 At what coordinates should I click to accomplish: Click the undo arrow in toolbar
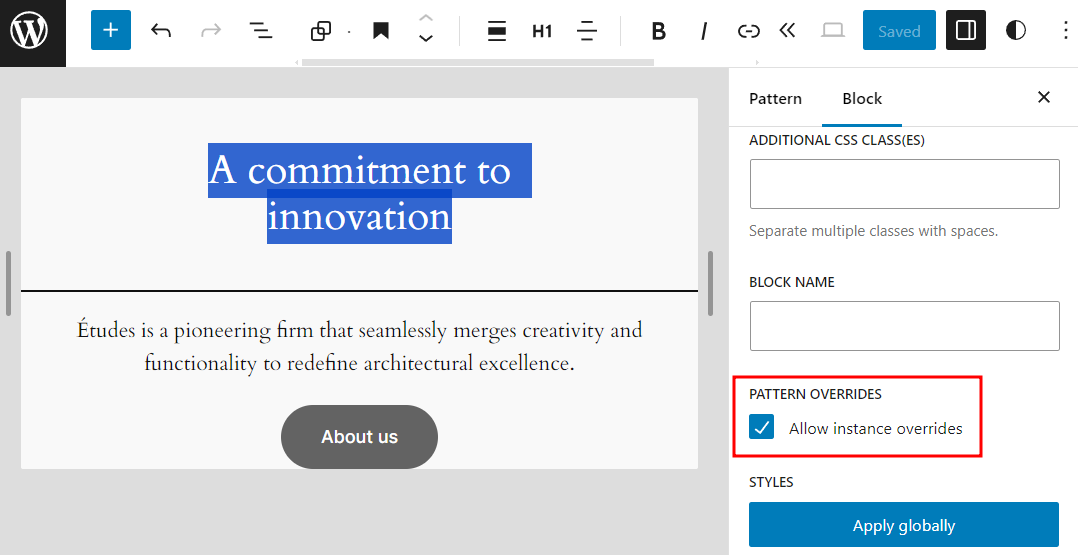tap(161, 31)
